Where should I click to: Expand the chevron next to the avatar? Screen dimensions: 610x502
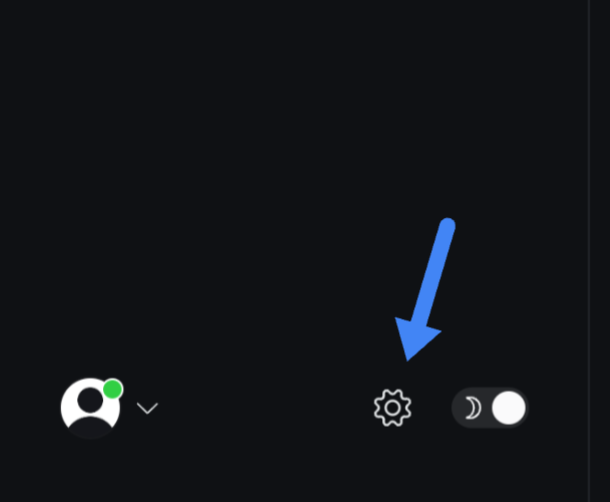click(147, 408)
